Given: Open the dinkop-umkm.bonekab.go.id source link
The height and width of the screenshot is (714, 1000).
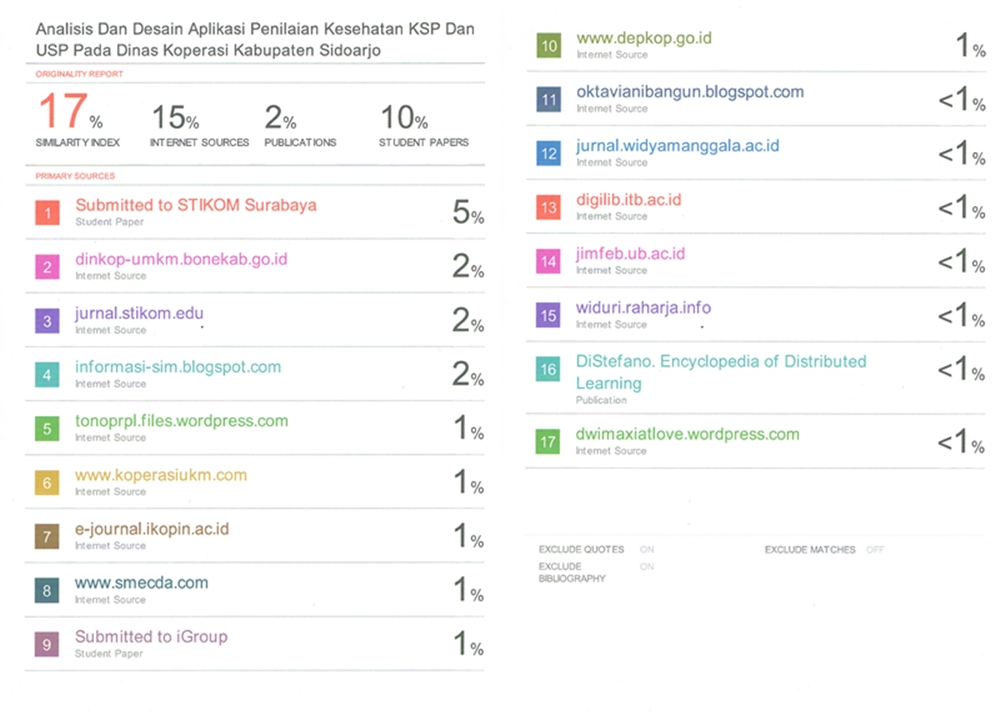Looking at the screenshot, I should pos(181,259).
